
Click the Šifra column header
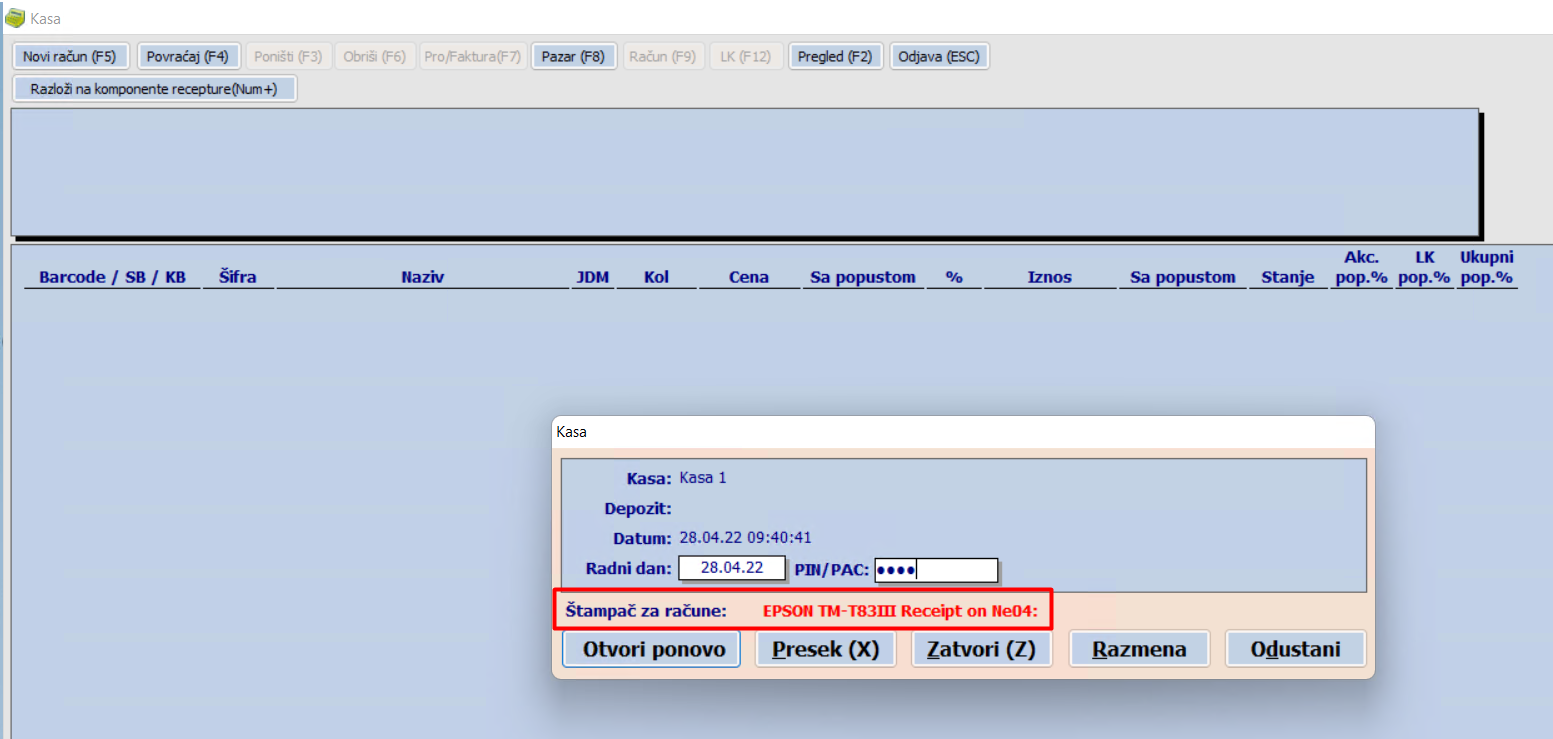point(237,278)
